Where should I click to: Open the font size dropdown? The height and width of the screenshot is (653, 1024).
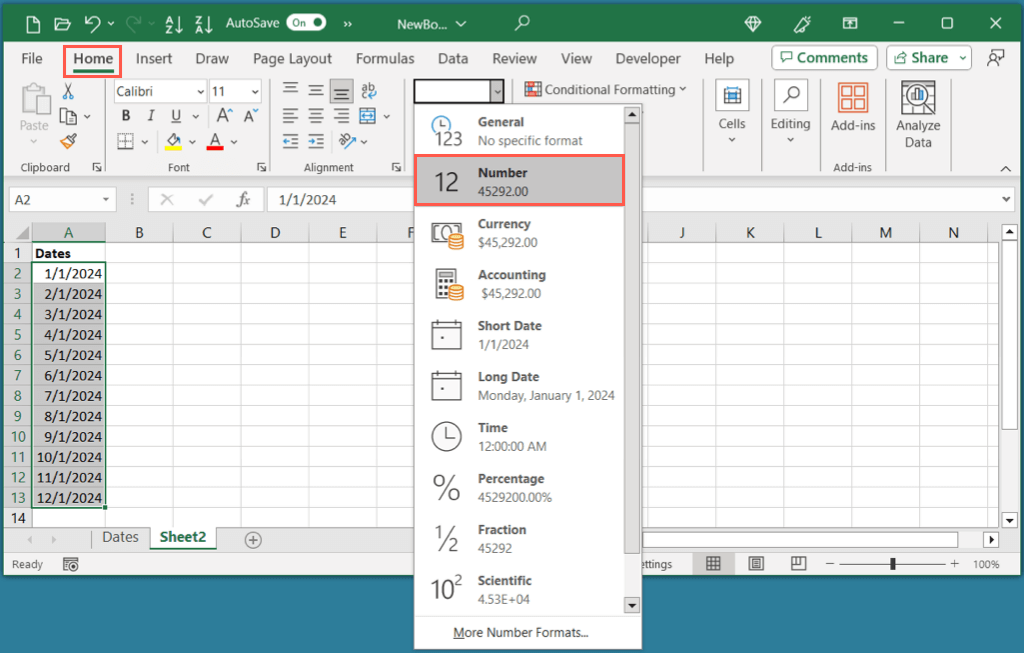(254, 92)
